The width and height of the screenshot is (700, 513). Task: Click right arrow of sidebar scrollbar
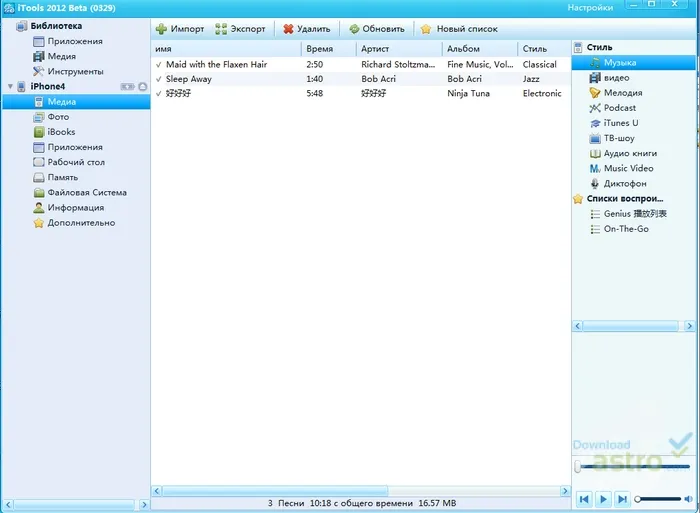tap(144, 505)
